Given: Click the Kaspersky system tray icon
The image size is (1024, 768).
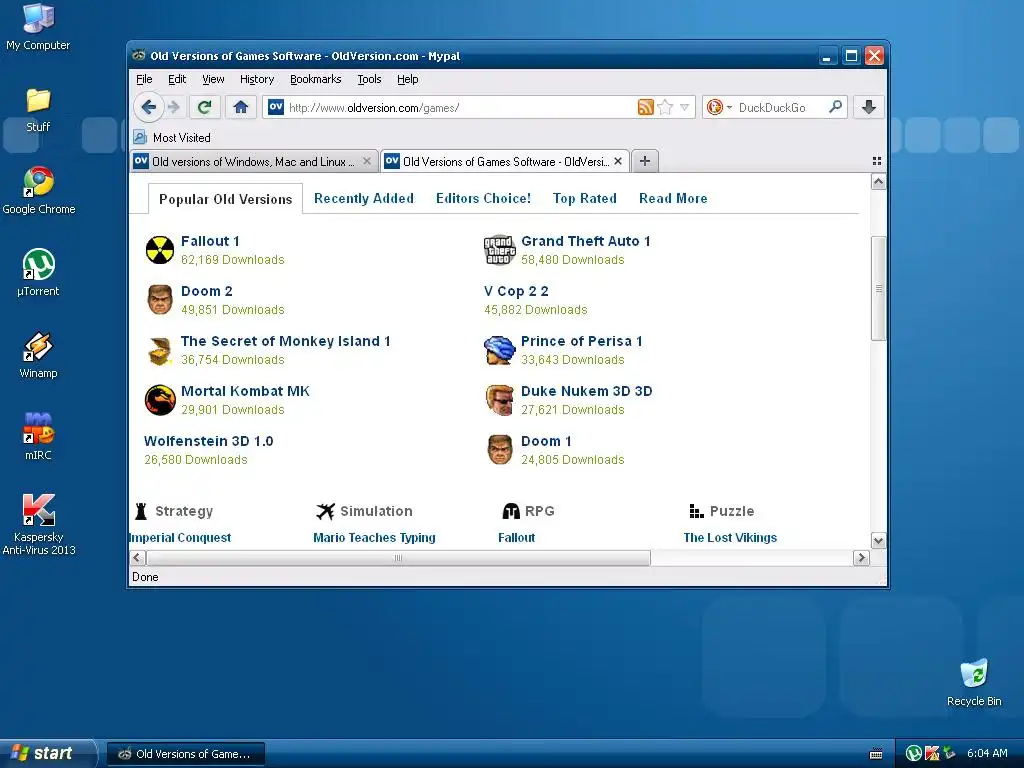Looking at the screenshot, I should (x=931, y=754).
